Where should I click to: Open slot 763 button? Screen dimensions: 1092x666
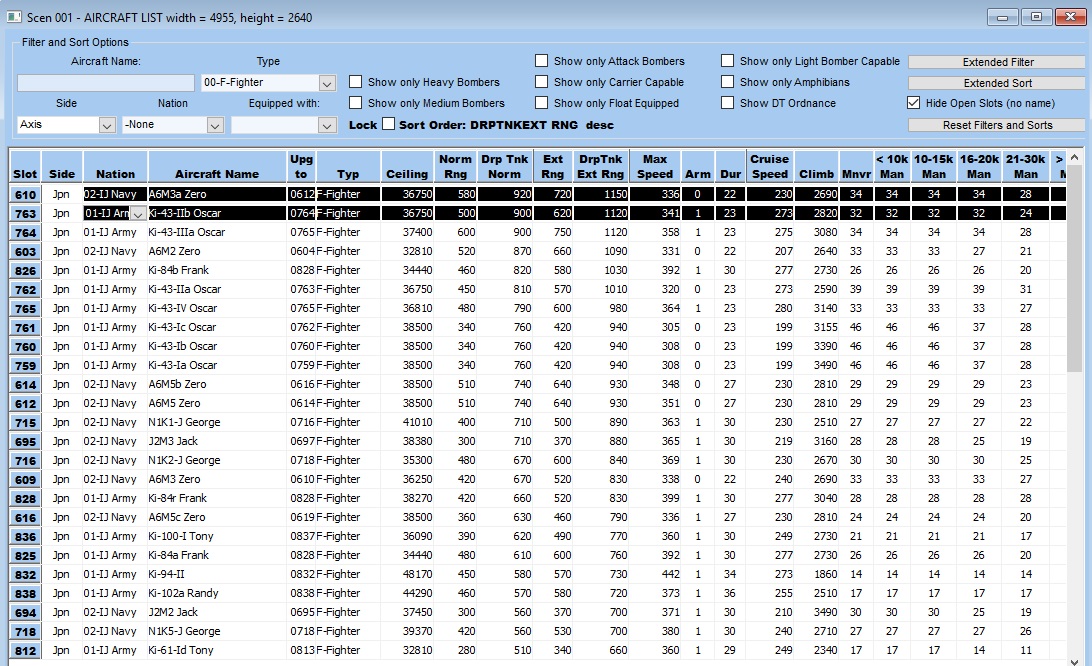click(25, 214)
